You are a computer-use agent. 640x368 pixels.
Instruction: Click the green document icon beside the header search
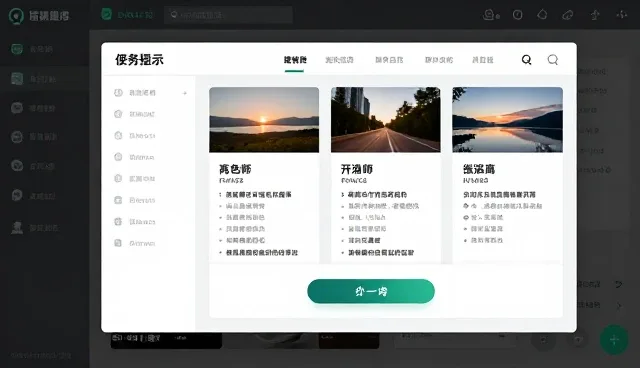point(107,14)
